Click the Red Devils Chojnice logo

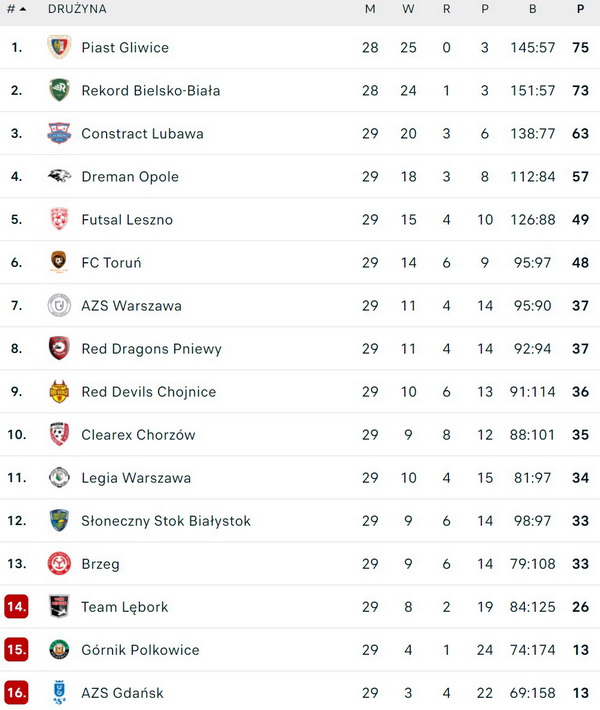(x=59, y=391)
